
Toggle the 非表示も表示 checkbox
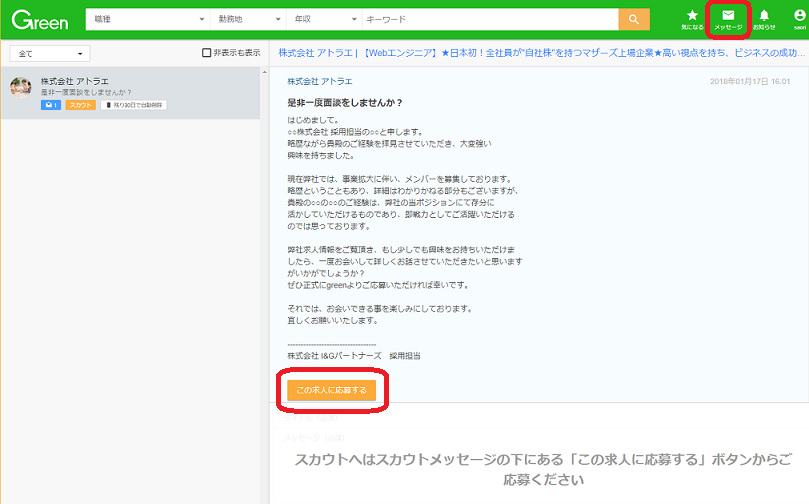click(x=206, y=53)
